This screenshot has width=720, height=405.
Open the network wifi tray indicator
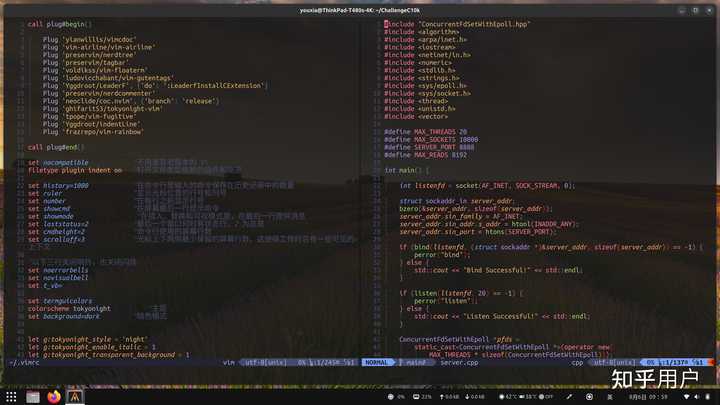pyautogui.click(x=686, y=397)
